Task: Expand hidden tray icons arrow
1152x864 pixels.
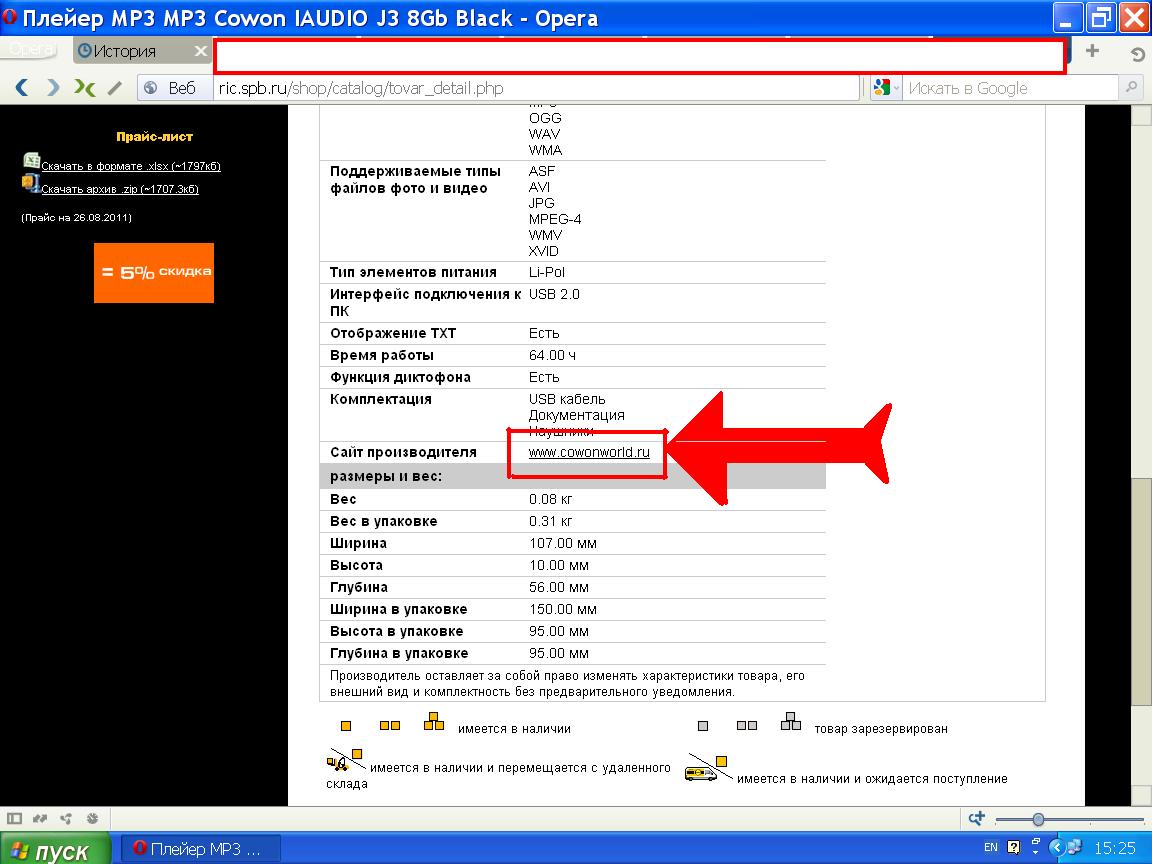Action: coord(1056,848)
